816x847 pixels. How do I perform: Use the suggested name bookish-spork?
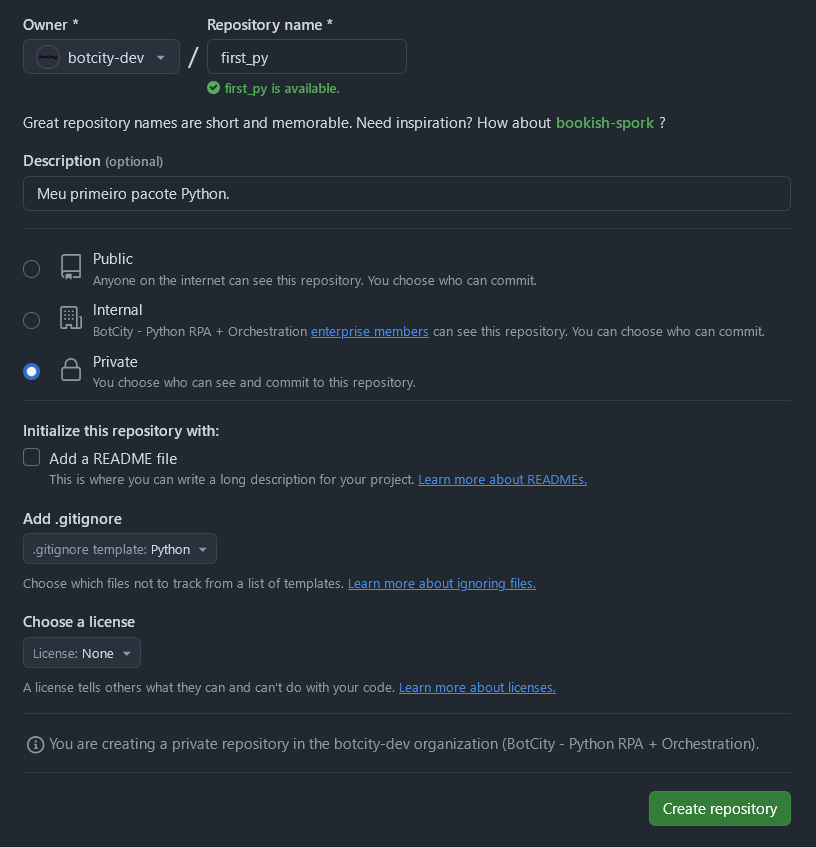point(605,123)
